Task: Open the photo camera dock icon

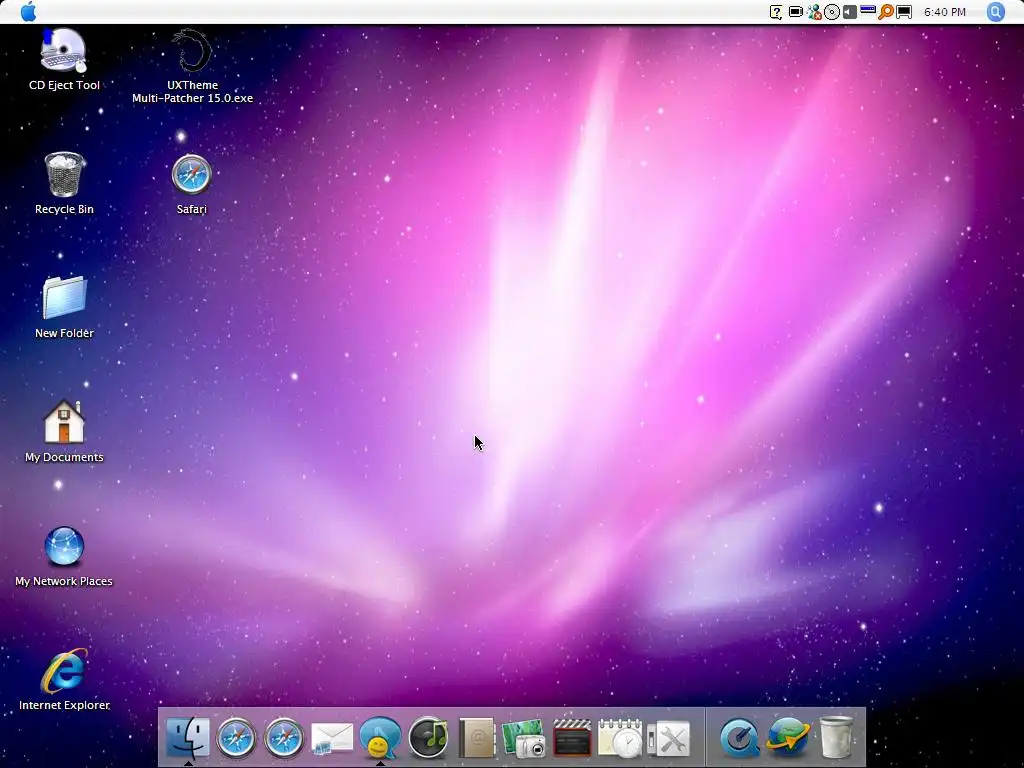Action: tap(524, 739)
